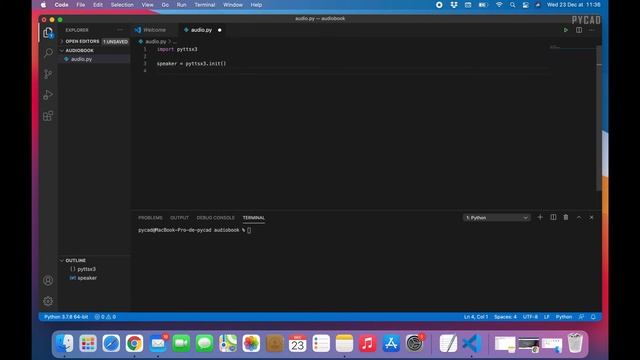Open notifications bell in status bar

coord(593,317)
